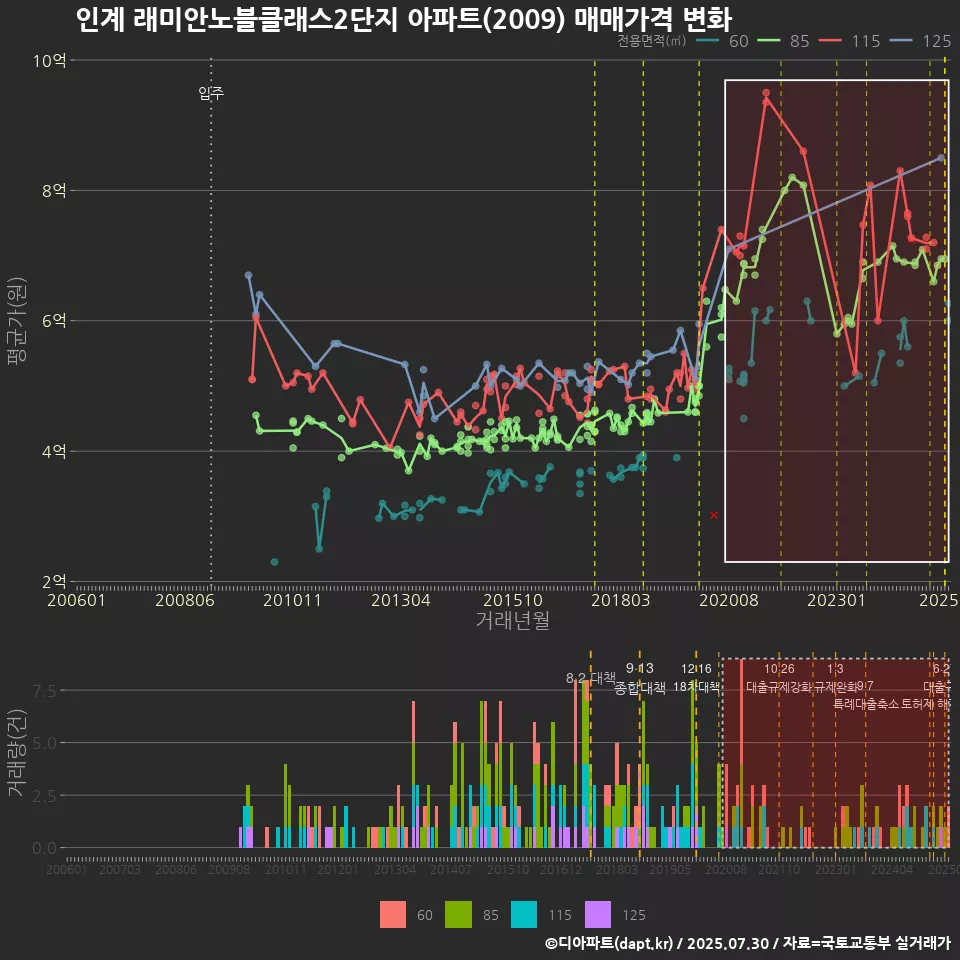Screen dimensions: 960x960
Task: Select the 4억 y-axis label
Action: click(54, 451)
